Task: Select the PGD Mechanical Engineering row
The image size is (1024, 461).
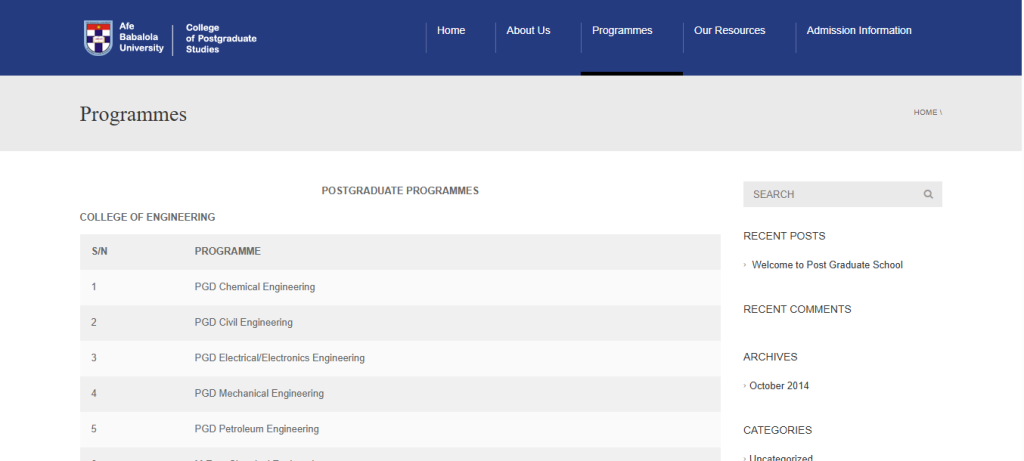Action: coord(259,394)
